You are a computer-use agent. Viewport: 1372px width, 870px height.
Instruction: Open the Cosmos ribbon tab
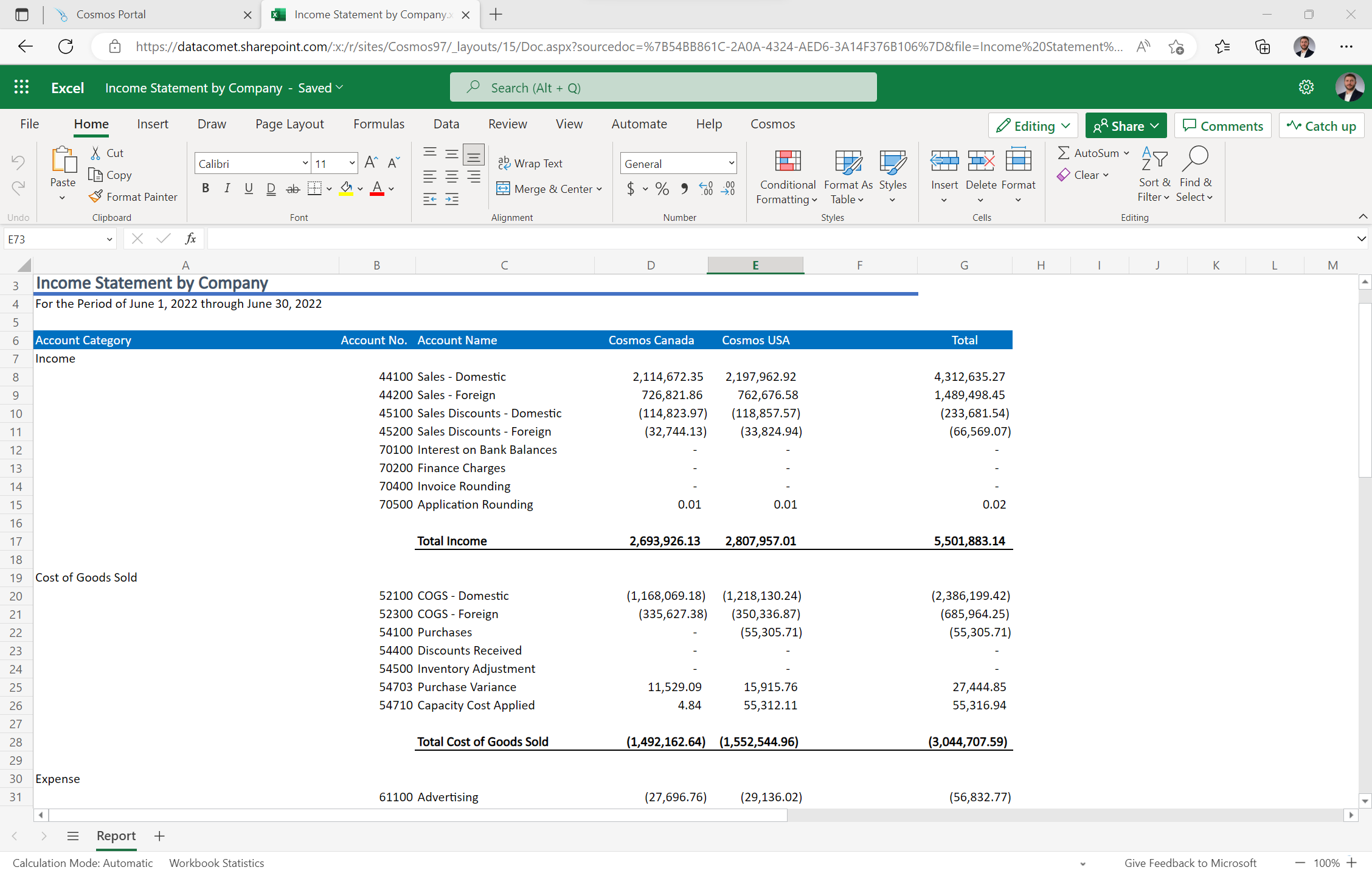[772, 124]
